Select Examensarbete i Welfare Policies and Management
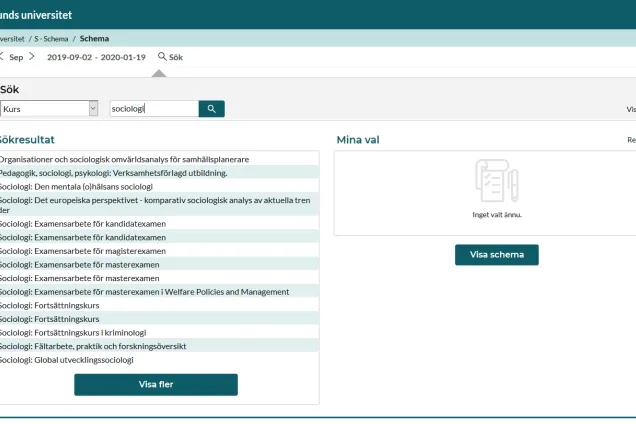The width and height of the screenshot is (636, 424). [x=144, y=292]
